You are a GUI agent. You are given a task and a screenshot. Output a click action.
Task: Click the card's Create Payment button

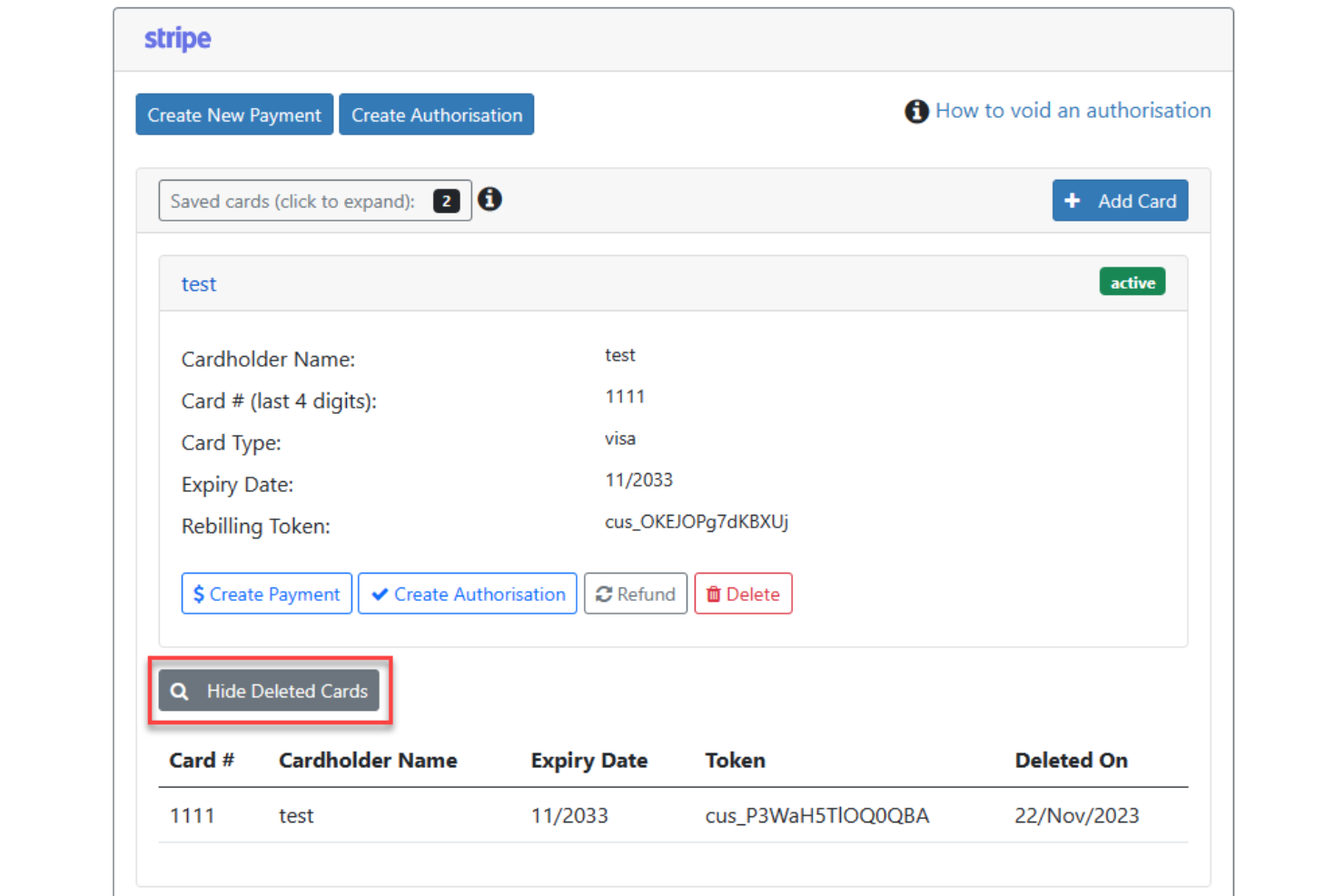[267, 594]
